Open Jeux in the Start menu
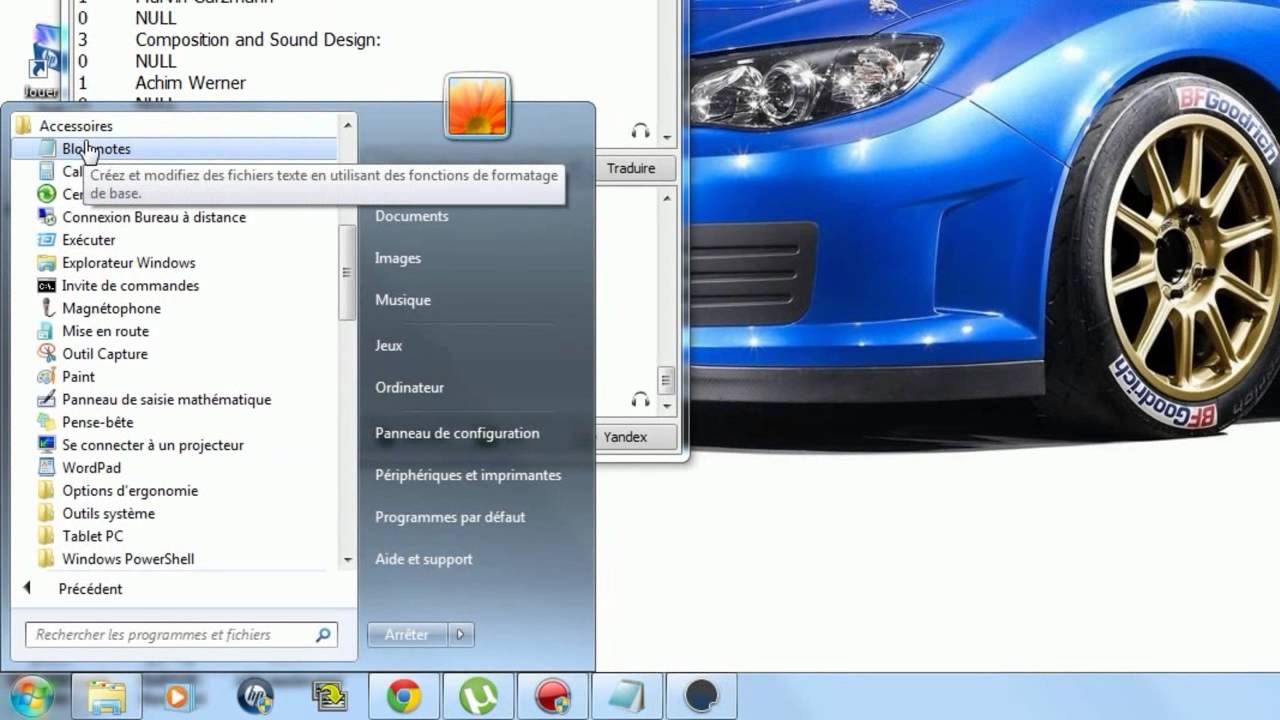The image size is (1280, 720). (389, 345)
